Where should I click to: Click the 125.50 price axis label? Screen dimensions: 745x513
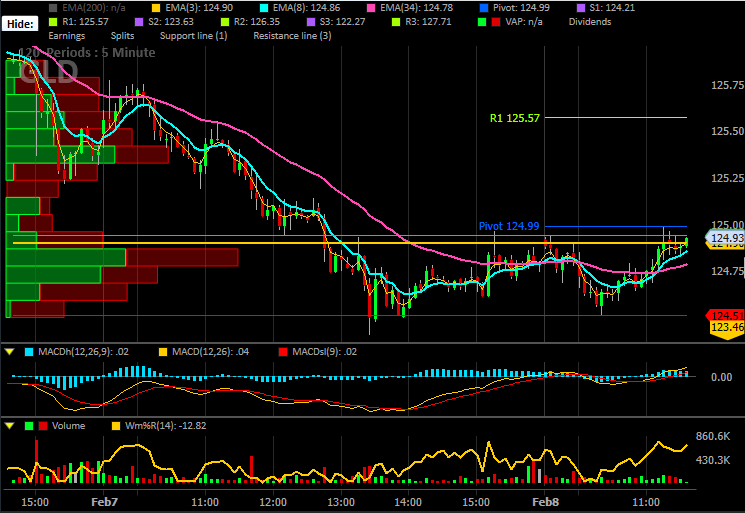(727, 131)
